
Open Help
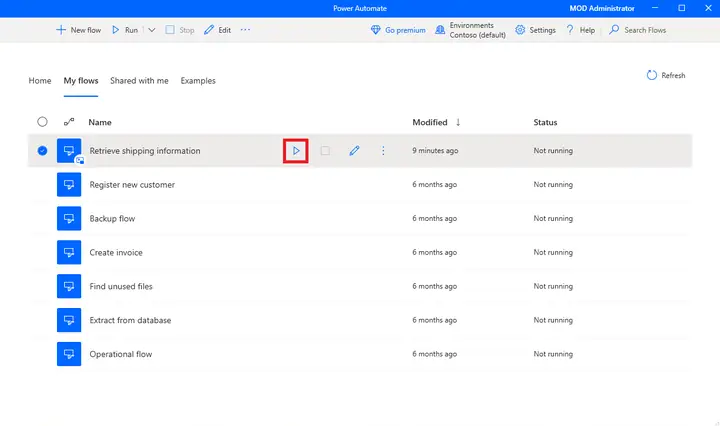click(x=580, y=30)
